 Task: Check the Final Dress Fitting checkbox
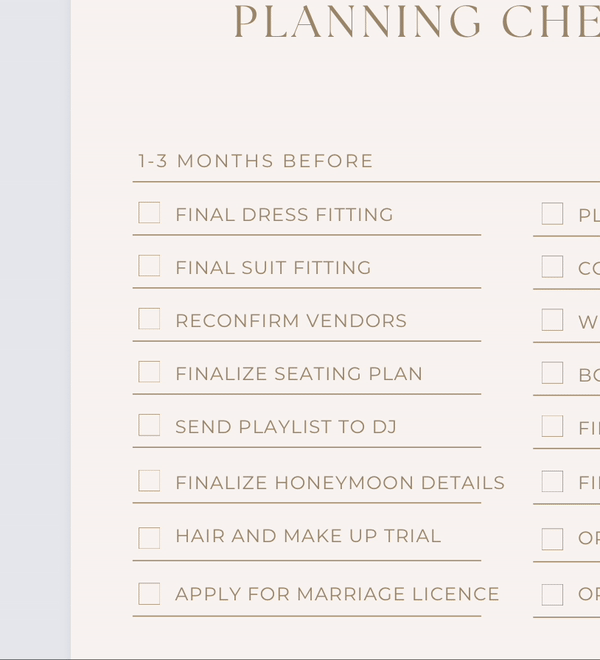tap(149, 213)
